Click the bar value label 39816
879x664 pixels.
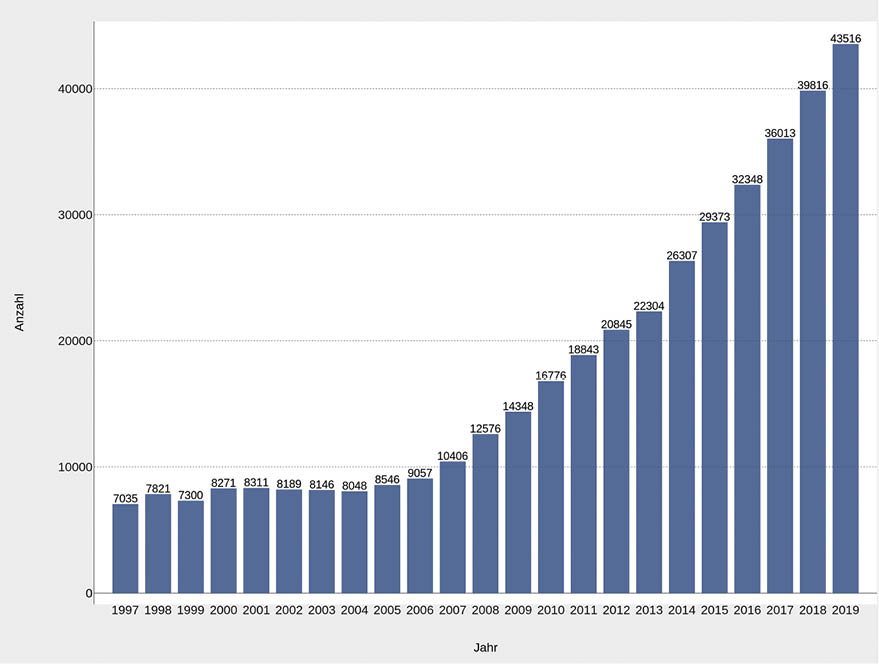pyautogui.click(x=813, y=85)
